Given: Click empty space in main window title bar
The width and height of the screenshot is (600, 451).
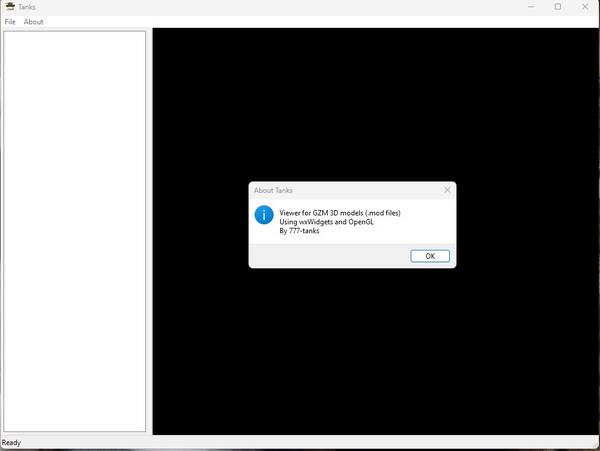Looking at the screenshot, I should point(268,7).
